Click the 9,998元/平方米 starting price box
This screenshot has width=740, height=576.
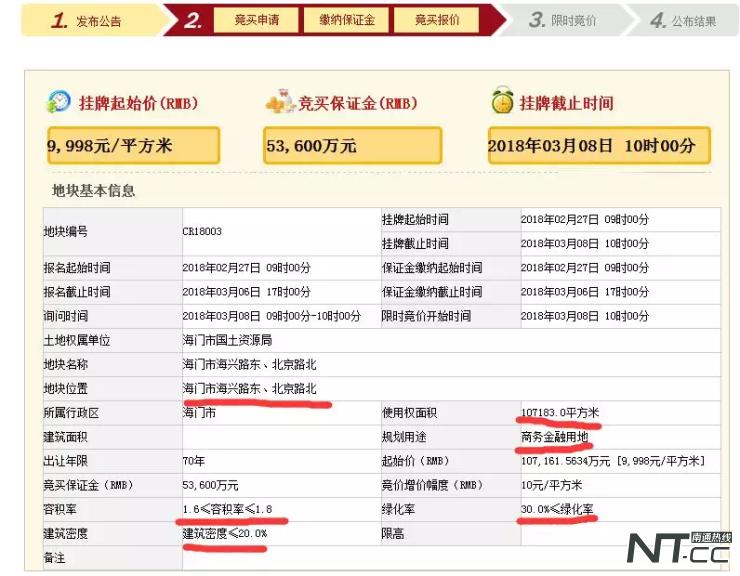coord(134,145)
